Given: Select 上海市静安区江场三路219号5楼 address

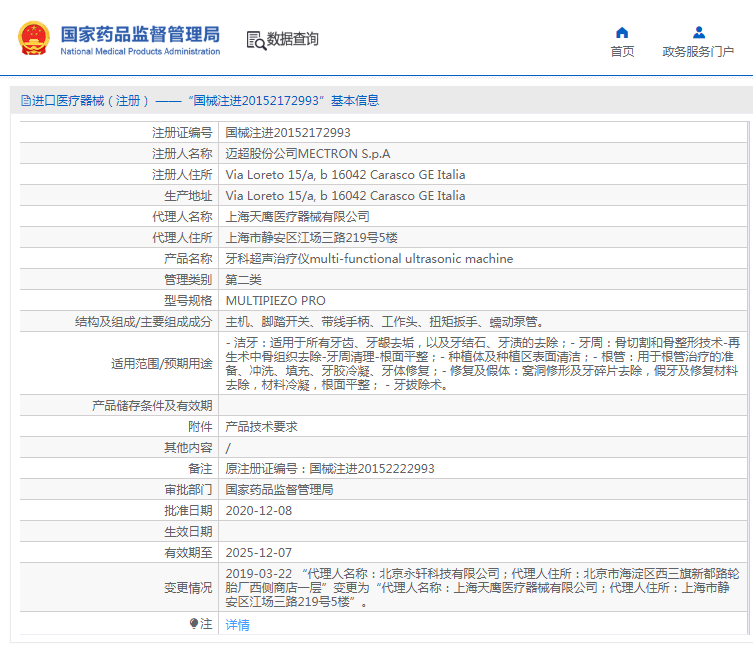Looking at the screenshot, I should (311, 238).
